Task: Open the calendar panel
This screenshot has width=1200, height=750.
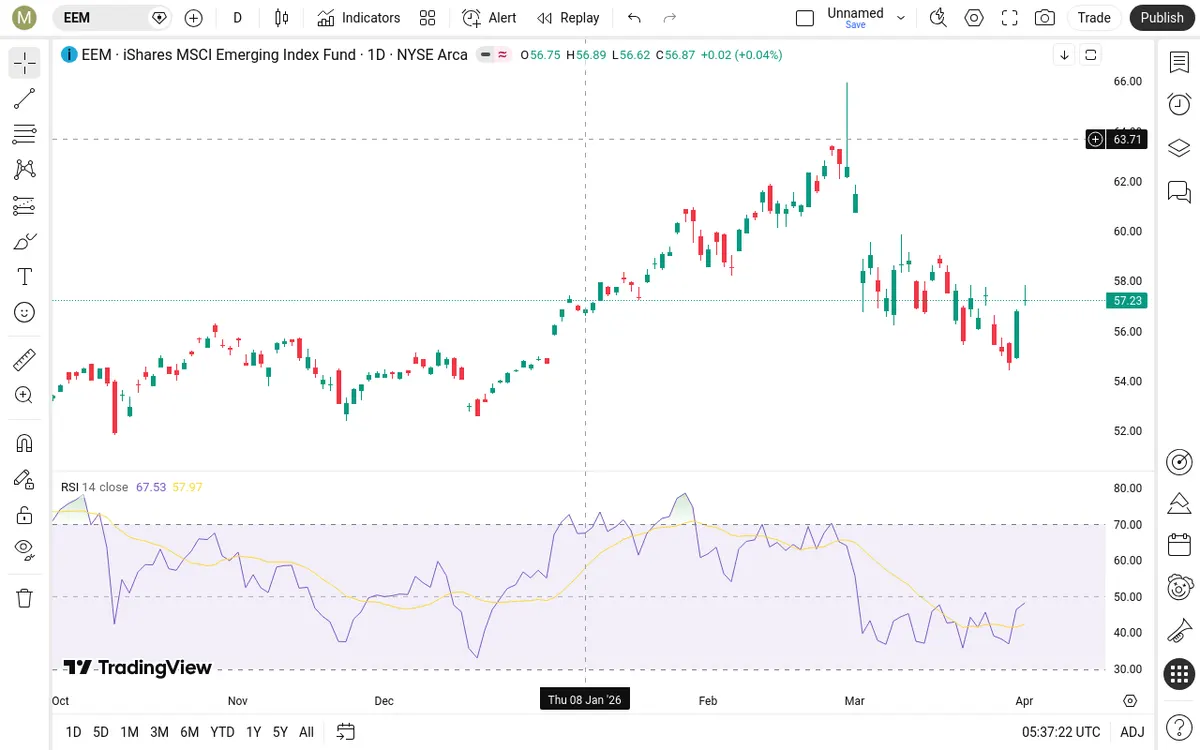Action: pyautogui.click(x=1179, y=545)
